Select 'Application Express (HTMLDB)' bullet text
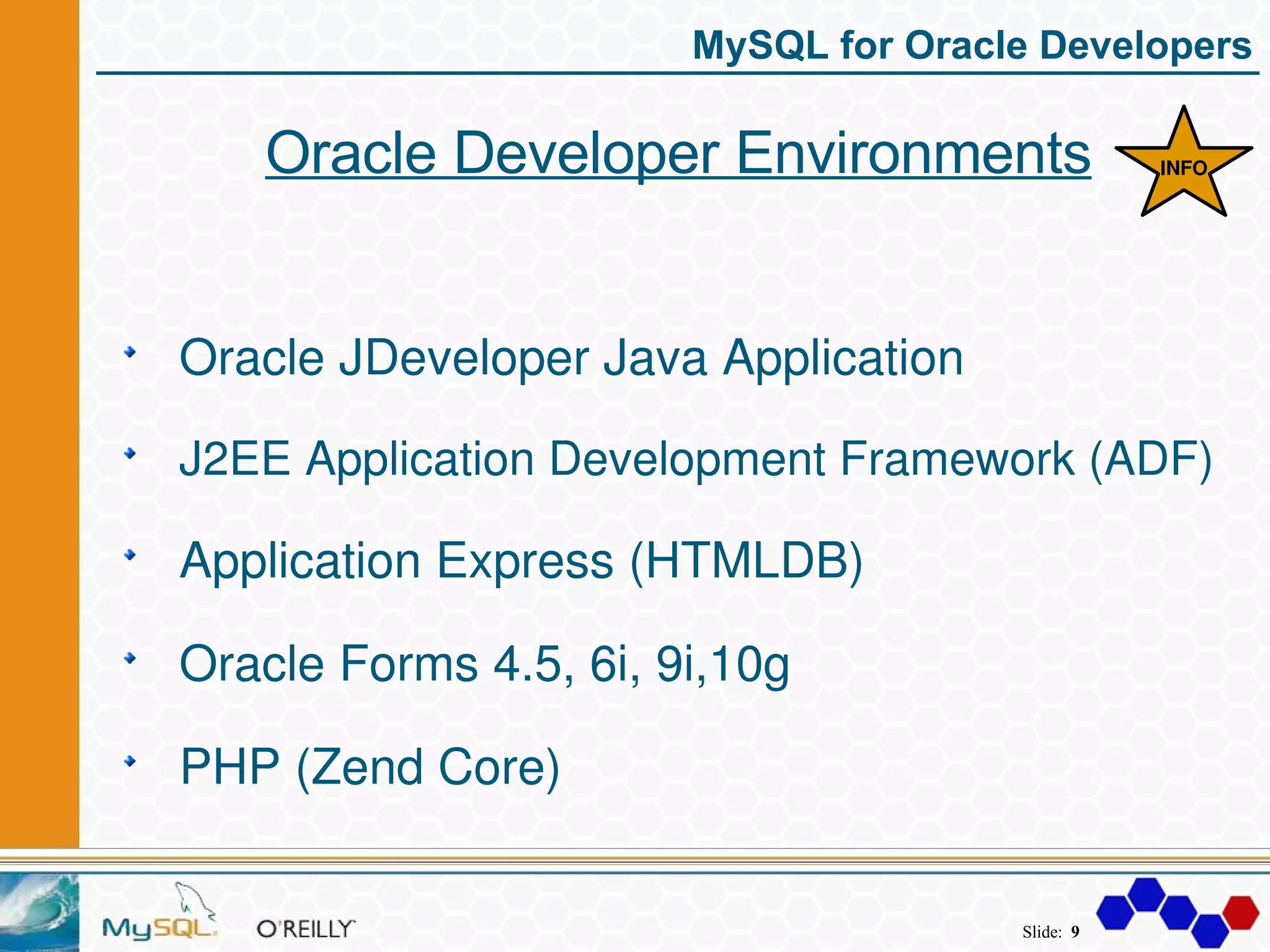Image resolution: width=1270 pixels, height=952 pixels. coord(521,561)
